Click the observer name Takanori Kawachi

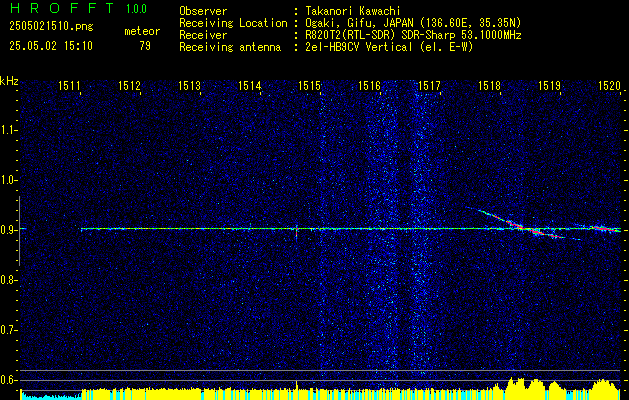coord(353,11)
